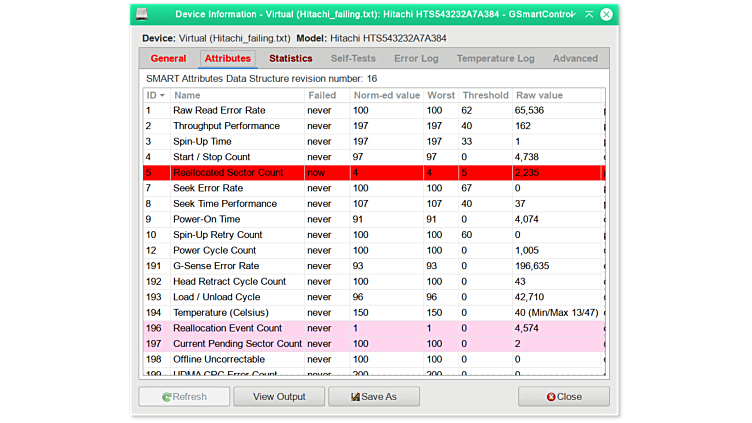The image size is (752, 423).
Task: Click the View Output button
Action: pyautogui.click(x=279, y=396)
